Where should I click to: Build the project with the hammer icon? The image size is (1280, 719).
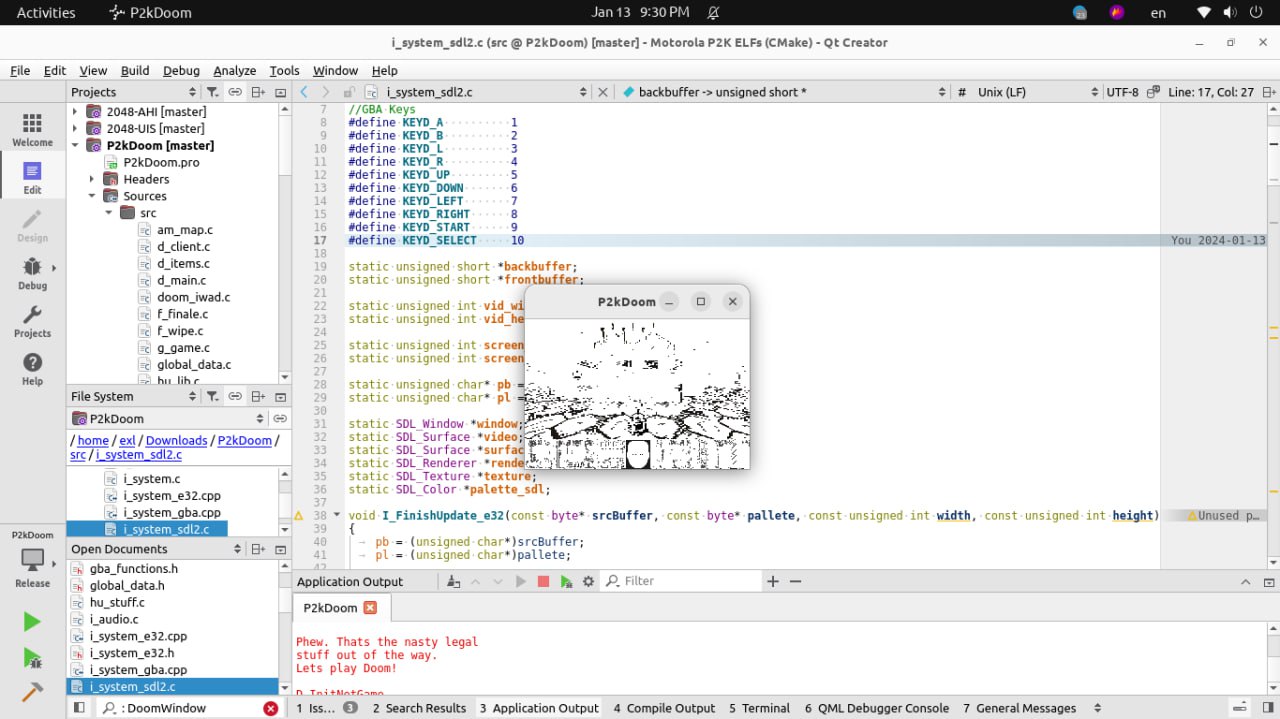(32, 692)
